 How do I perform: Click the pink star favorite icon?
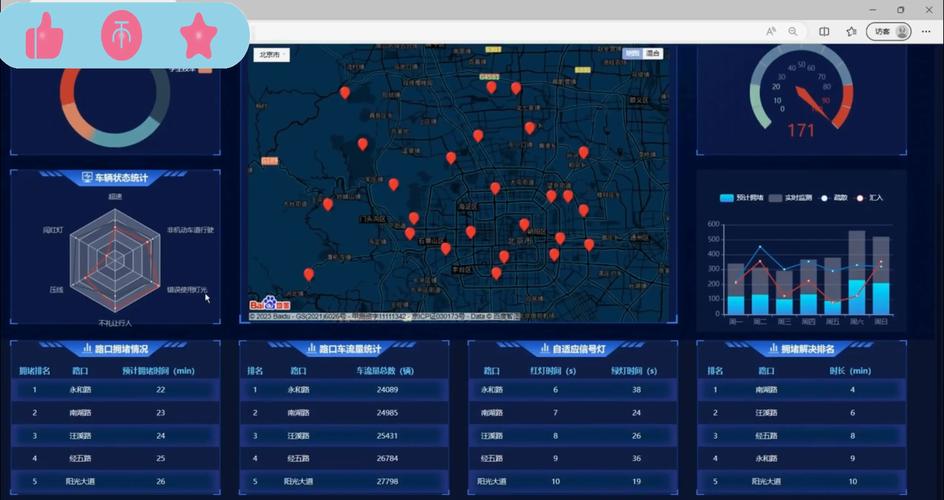click(x=199, y=37)
